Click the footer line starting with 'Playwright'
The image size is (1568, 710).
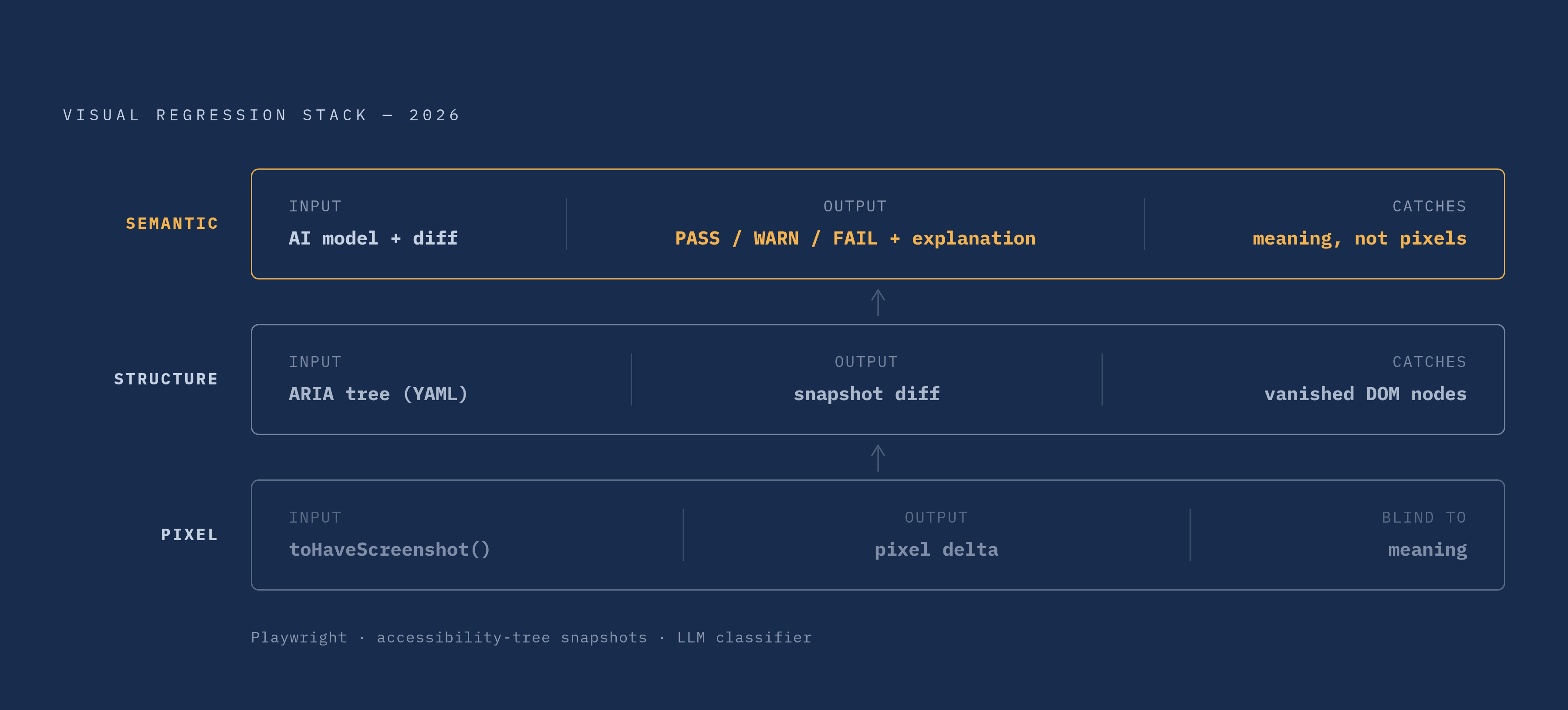[x=531, y=638]
